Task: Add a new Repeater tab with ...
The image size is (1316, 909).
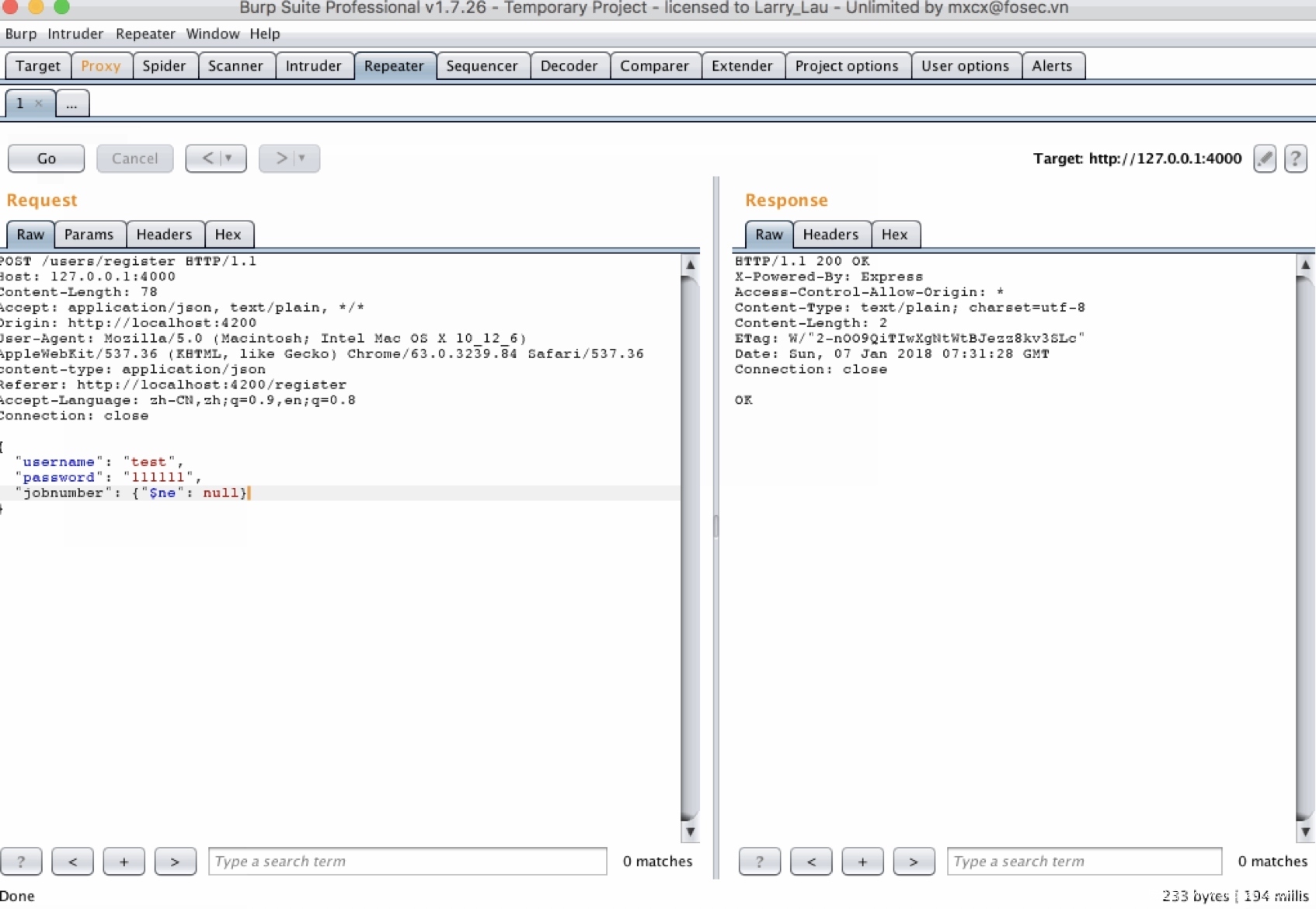Action: coord(71,103)
